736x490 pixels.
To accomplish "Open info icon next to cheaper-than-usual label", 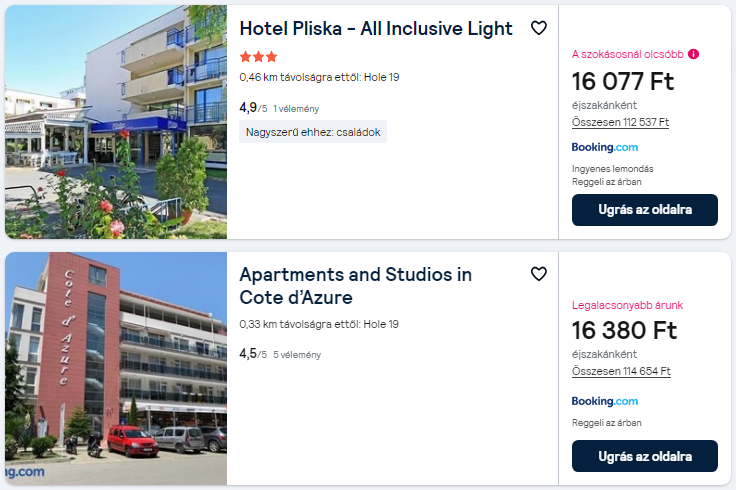I will point(694,54).
